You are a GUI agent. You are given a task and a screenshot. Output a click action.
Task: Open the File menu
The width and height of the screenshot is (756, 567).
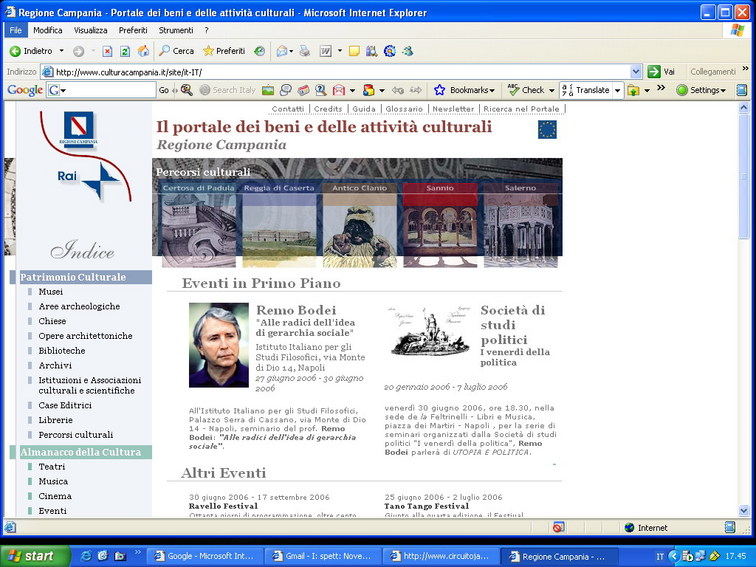point(15,30)
